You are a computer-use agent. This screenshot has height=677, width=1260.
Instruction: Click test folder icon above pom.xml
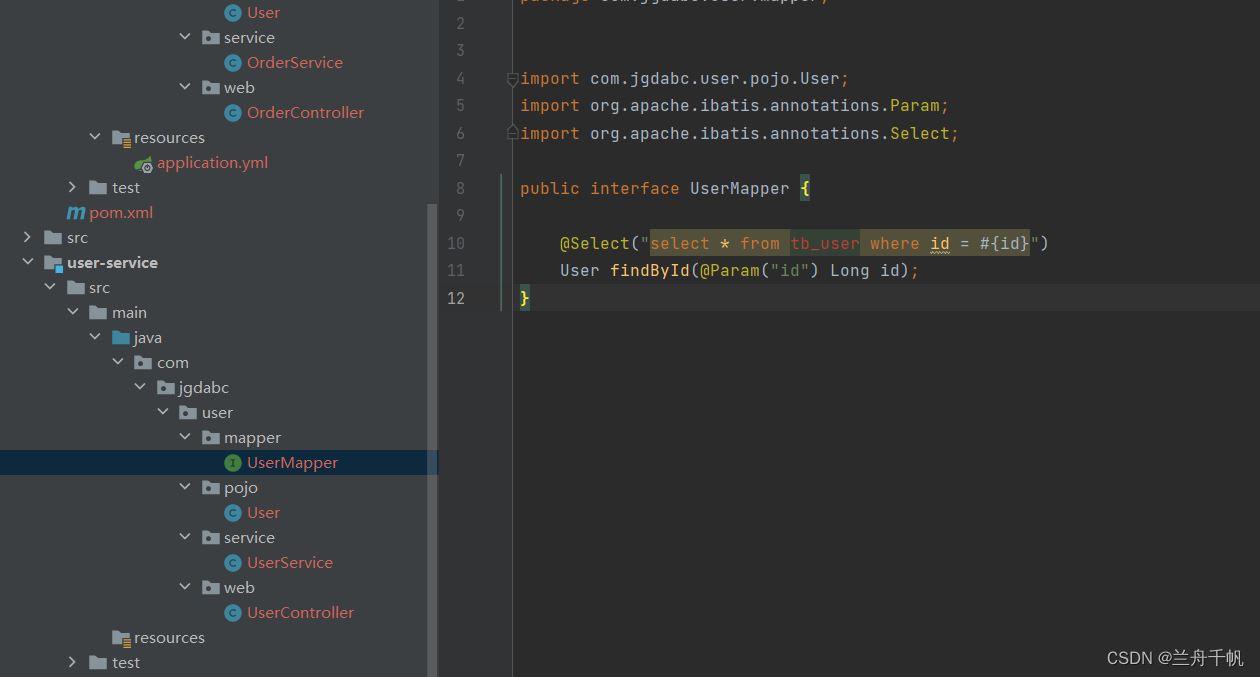click(x=98, y=188)
